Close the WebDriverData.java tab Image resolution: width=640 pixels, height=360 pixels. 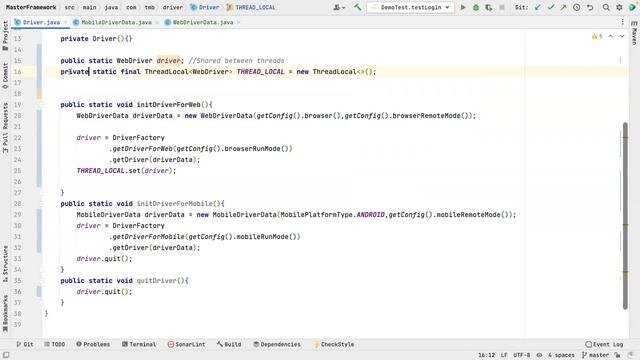[238, 22]
